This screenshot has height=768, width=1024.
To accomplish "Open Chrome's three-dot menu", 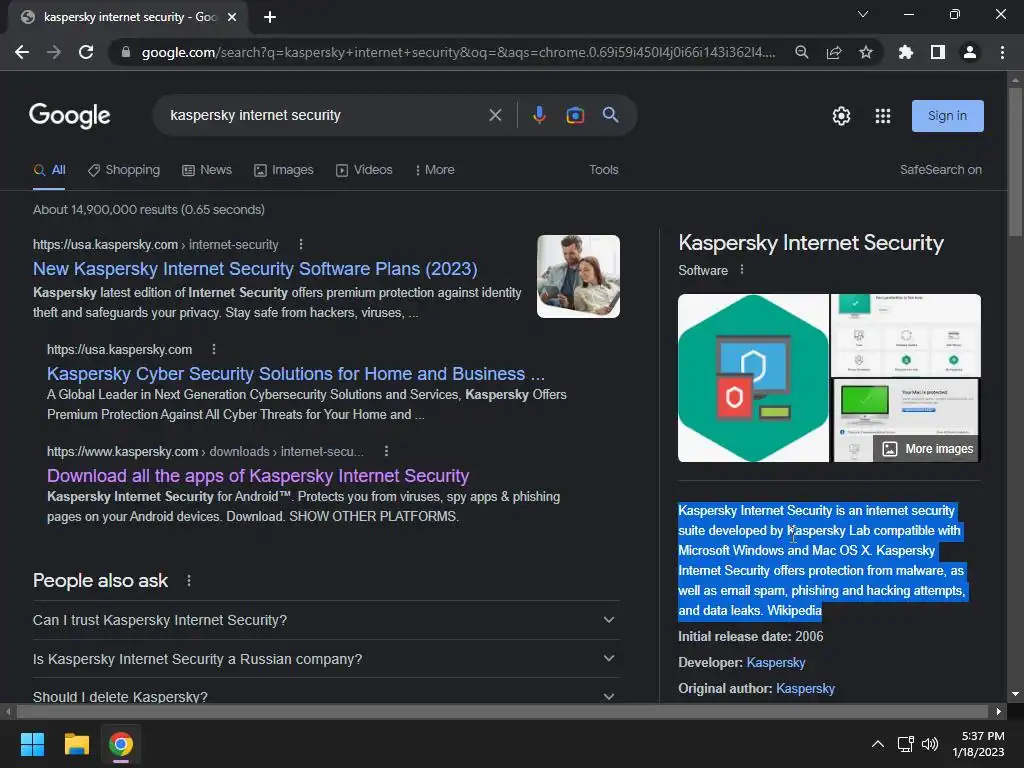I will tap(1002, 52).
